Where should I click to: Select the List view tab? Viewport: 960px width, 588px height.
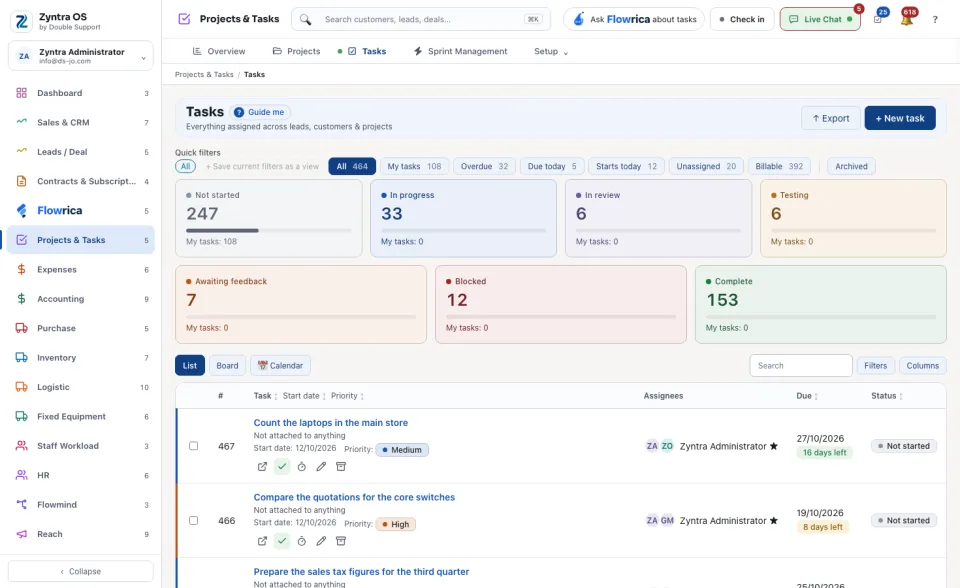190,366
